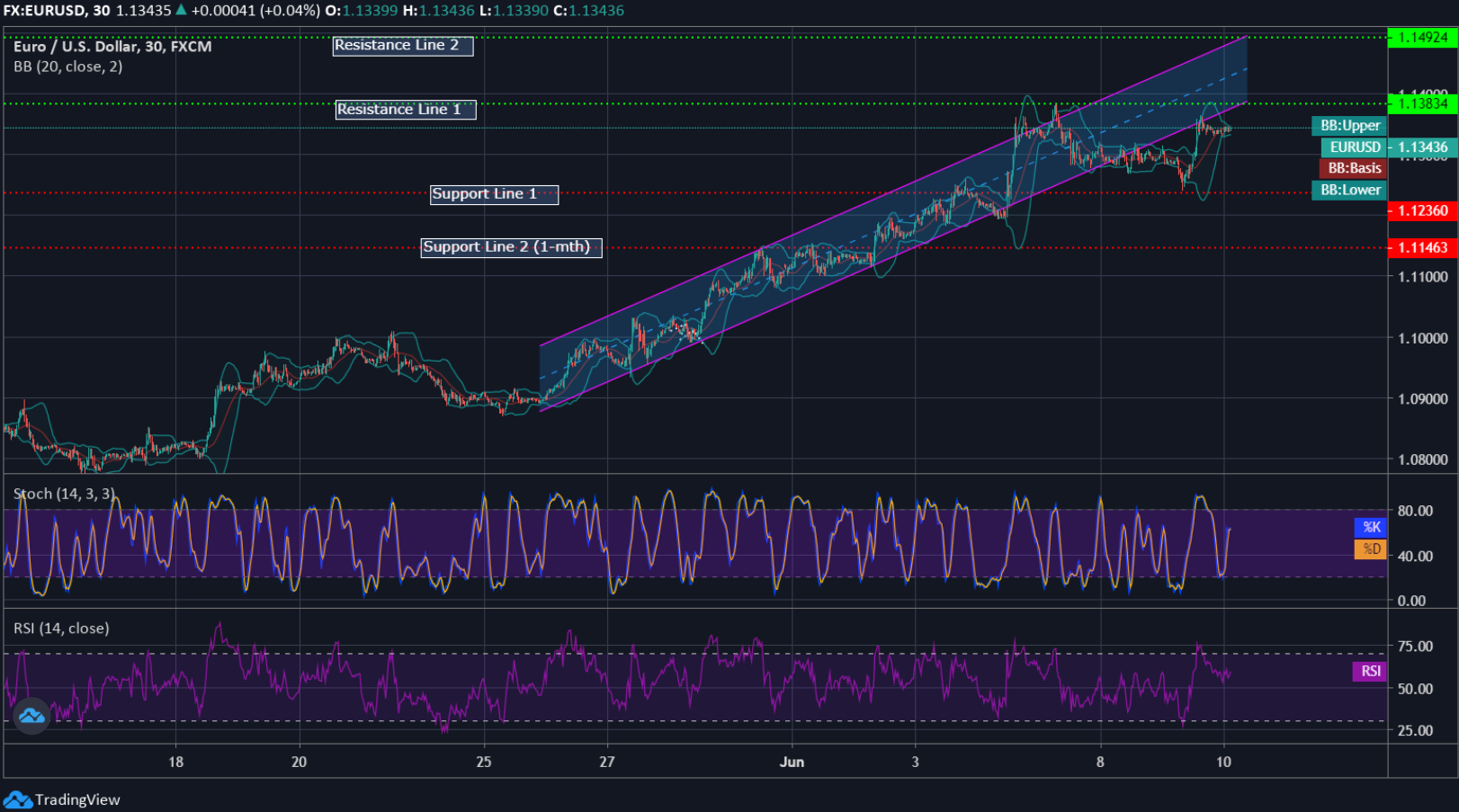Click the purple RSI badge on the right scale
The image size is (1459, 812).
point(1370,671)
